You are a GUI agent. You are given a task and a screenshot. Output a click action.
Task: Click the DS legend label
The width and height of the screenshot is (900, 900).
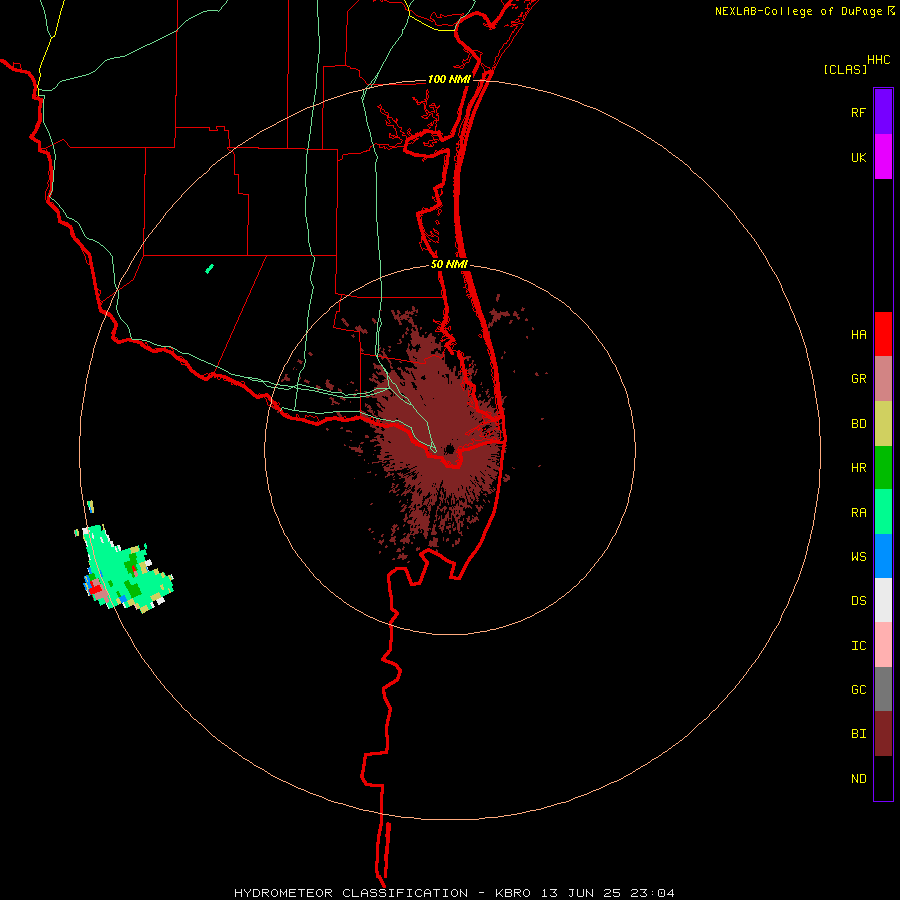[858, 601]
